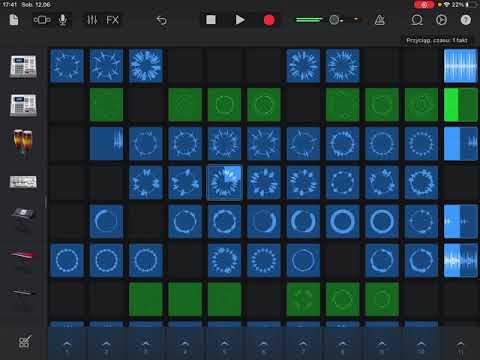The width and height of the screenshot is (480, 360).
Task: Open Help question mark button
Action: [466, 20]
